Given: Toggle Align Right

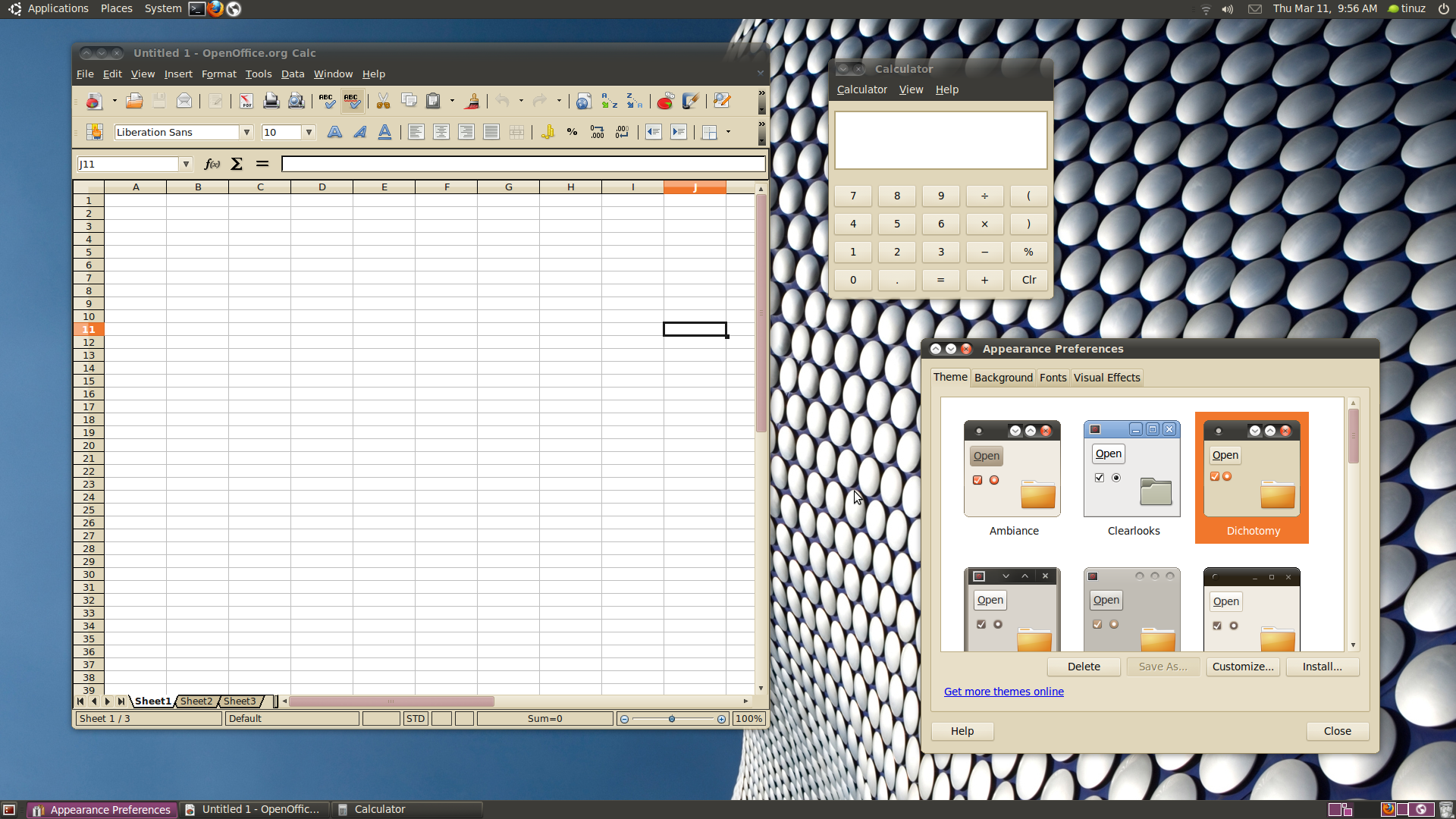Looking at the screenshot, I should (x=466, y=132).
